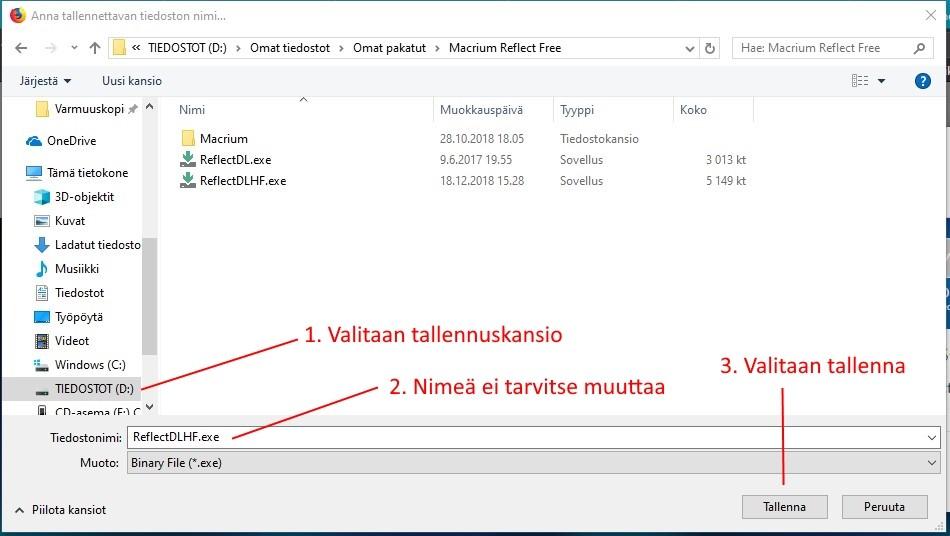Click the Musiikki note icon

(42, 269)
